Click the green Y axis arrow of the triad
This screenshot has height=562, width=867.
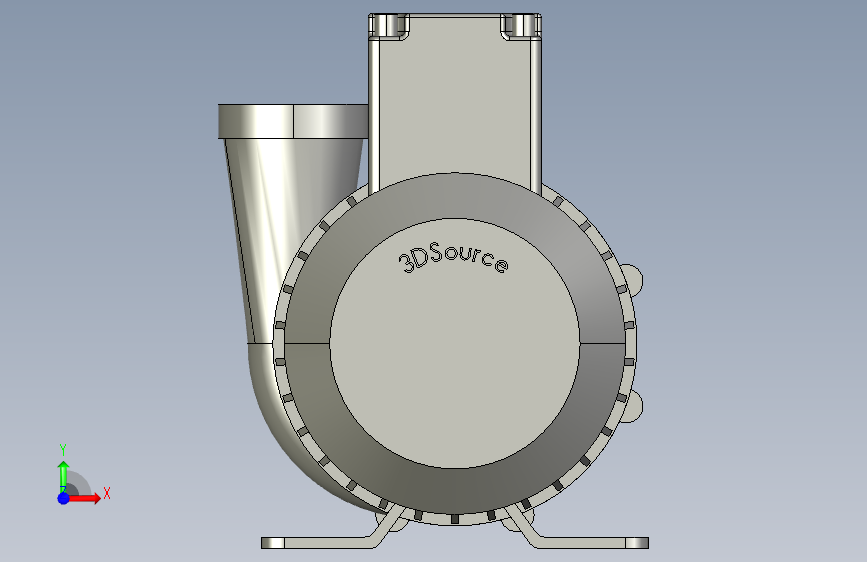click(x=63, y=475)
